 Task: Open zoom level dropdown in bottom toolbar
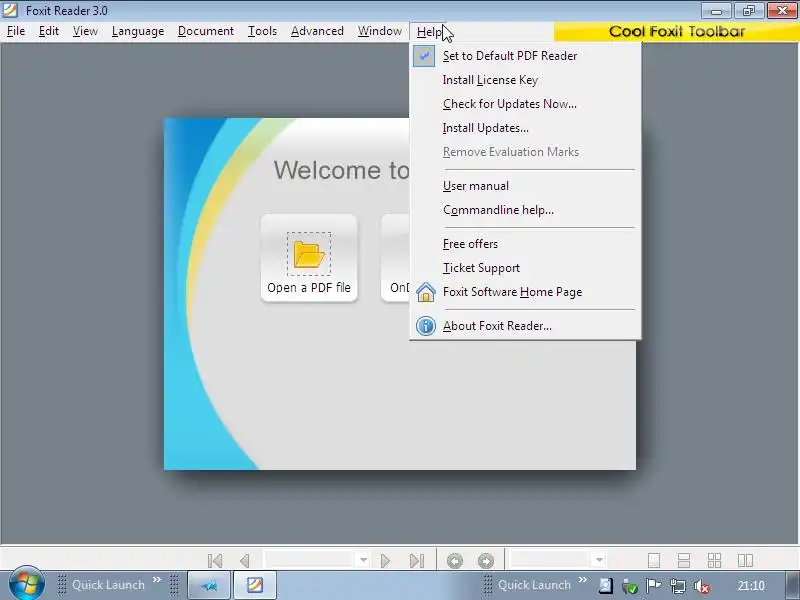[599, 560]
